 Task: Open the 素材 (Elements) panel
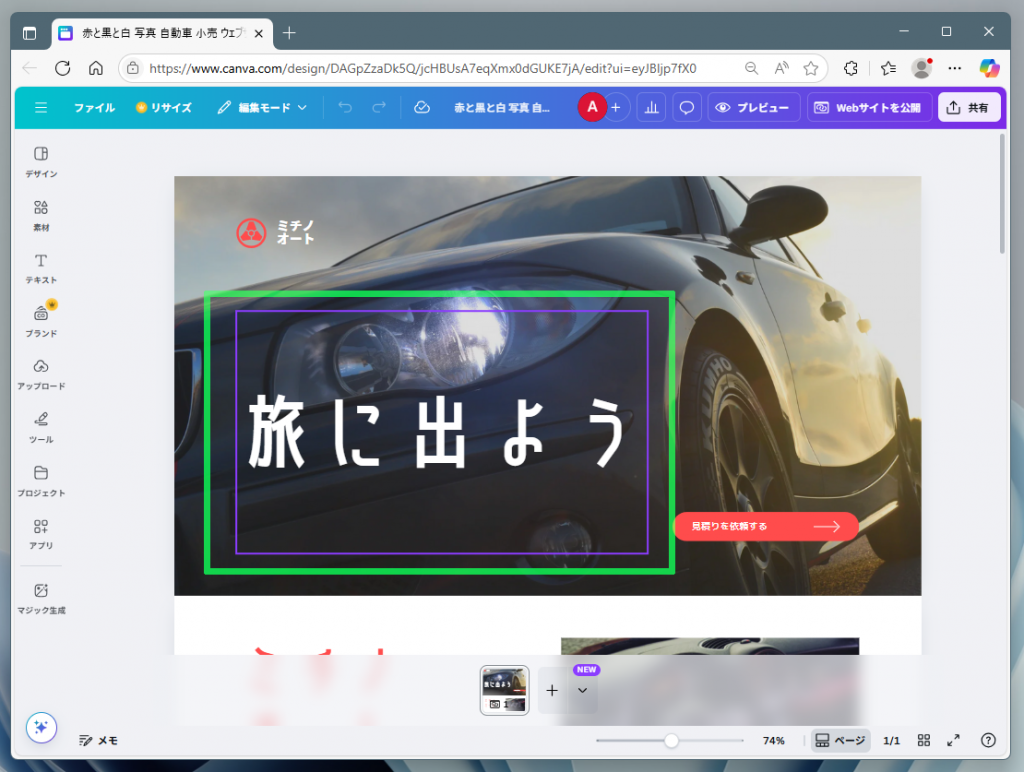(40, 215)
